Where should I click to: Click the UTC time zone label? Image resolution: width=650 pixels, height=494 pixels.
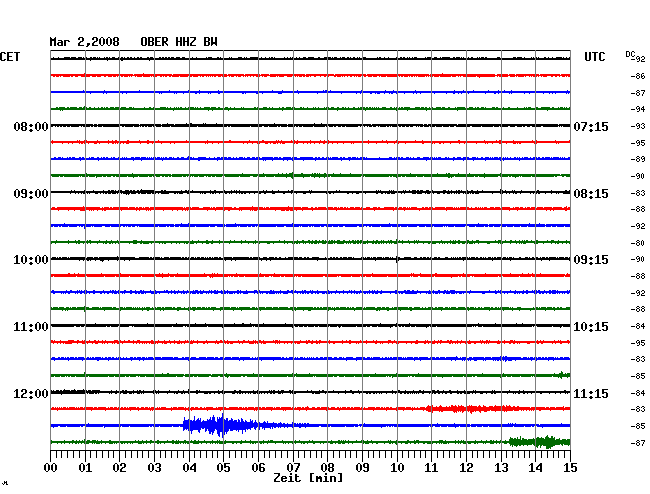coord(594,57)
